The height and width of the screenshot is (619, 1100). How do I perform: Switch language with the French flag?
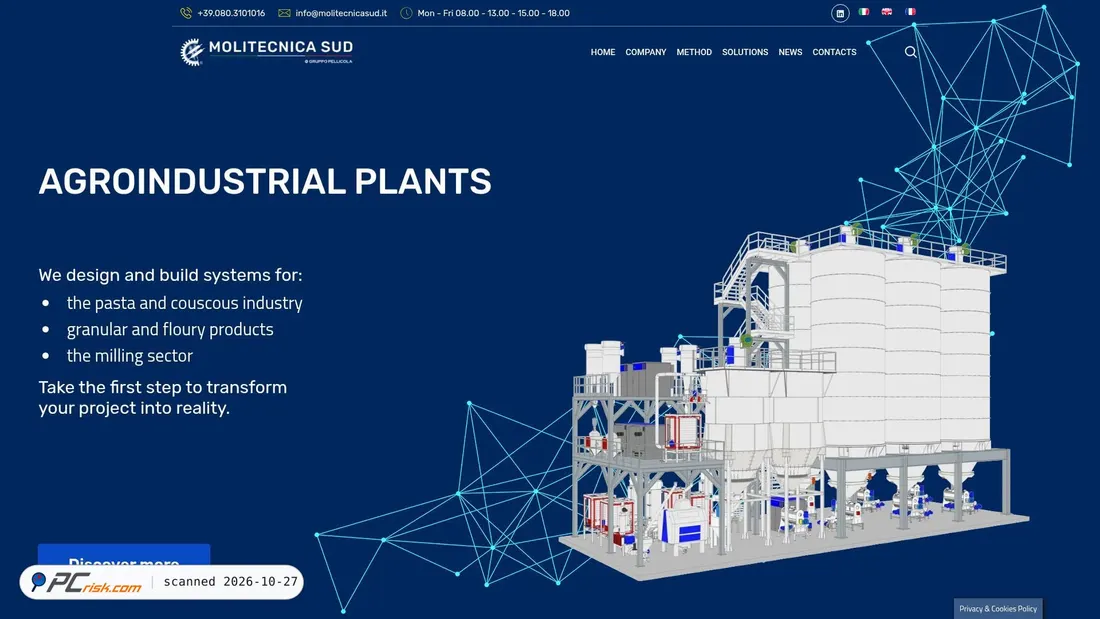coord(910,12)
